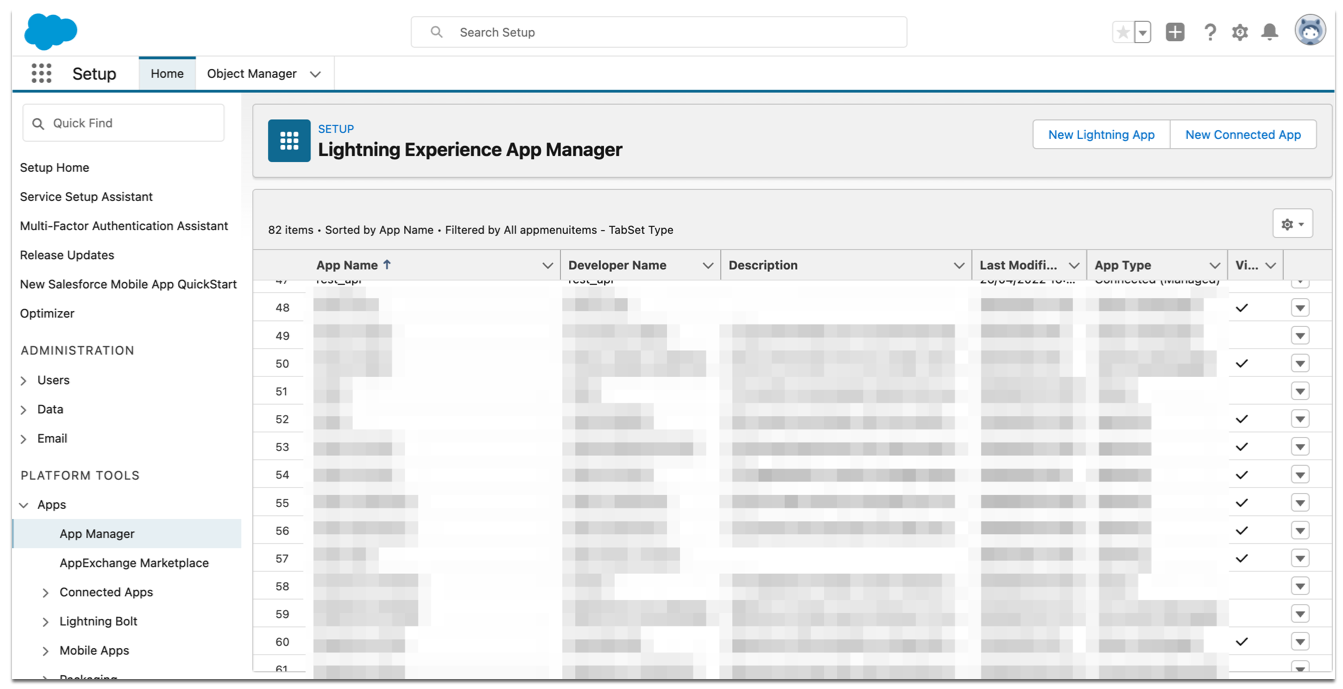Open the user profile avatar
1343x689 pixels.
tap(1310, 31)
